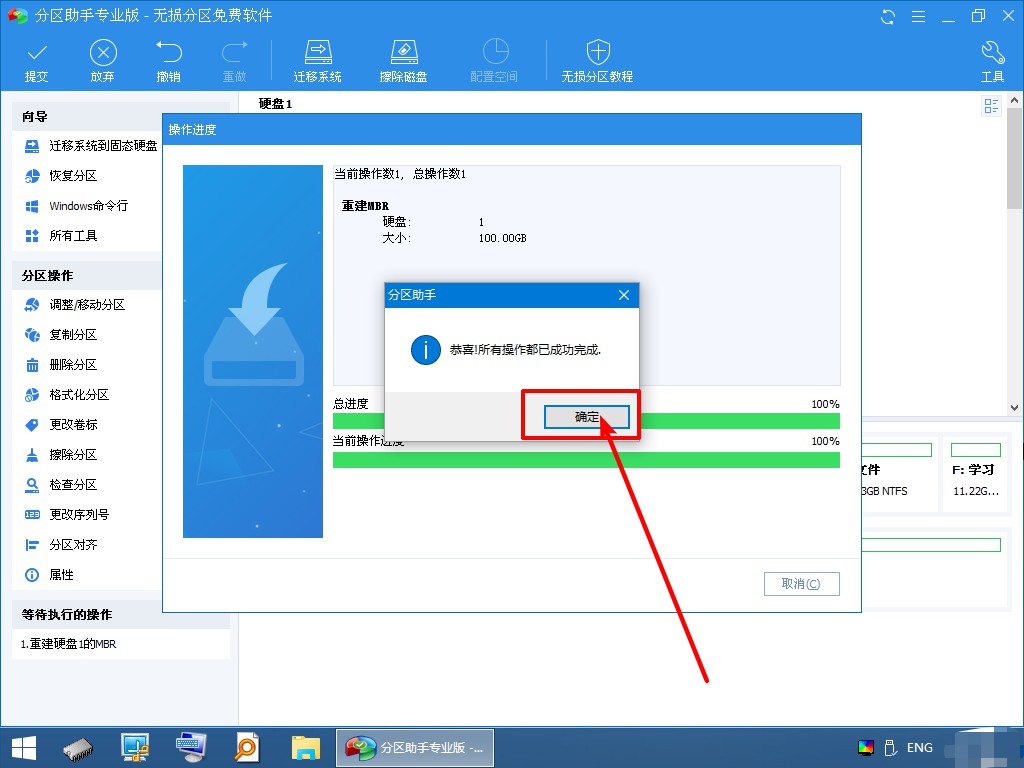Choose 调整/移动分区 operation

coord(75,305)
